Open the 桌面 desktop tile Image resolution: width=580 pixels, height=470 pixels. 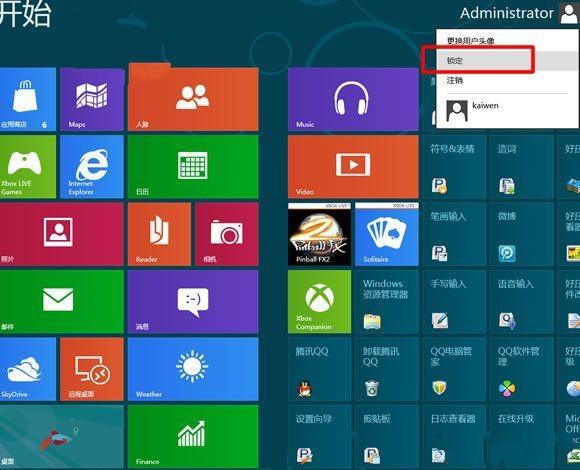tap(62, 437)
